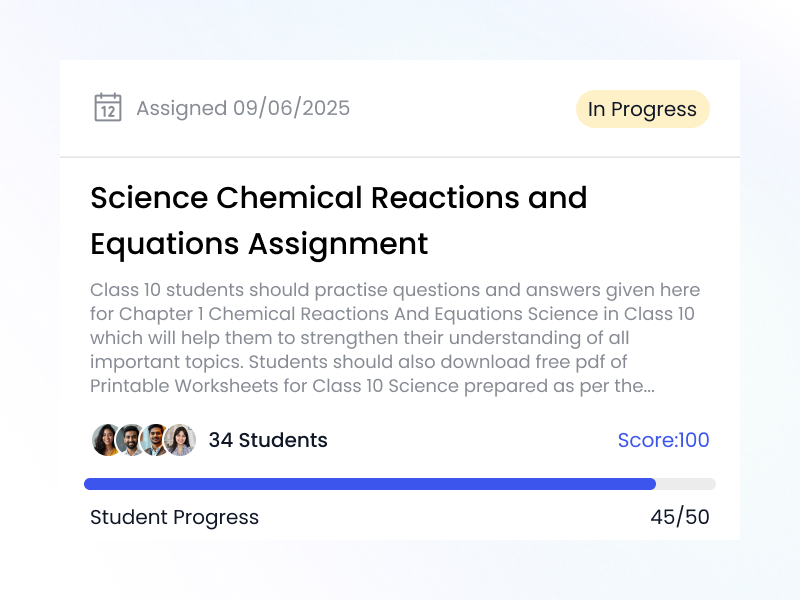Select the Chapter 1 description paragraph
This screenshot has height=600, width=800.
pos(395,338)
